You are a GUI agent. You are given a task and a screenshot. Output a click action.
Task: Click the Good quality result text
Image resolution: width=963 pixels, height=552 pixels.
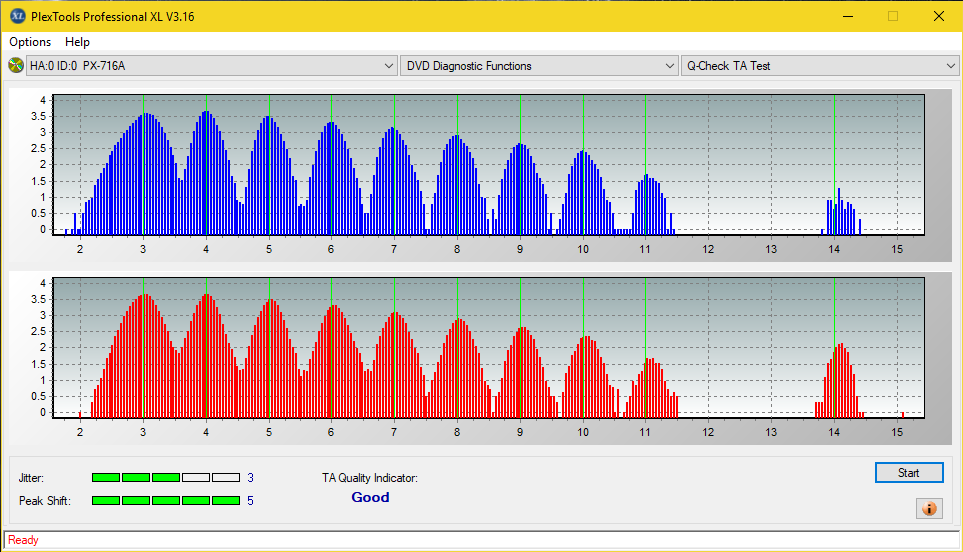(x=370, y=497)
